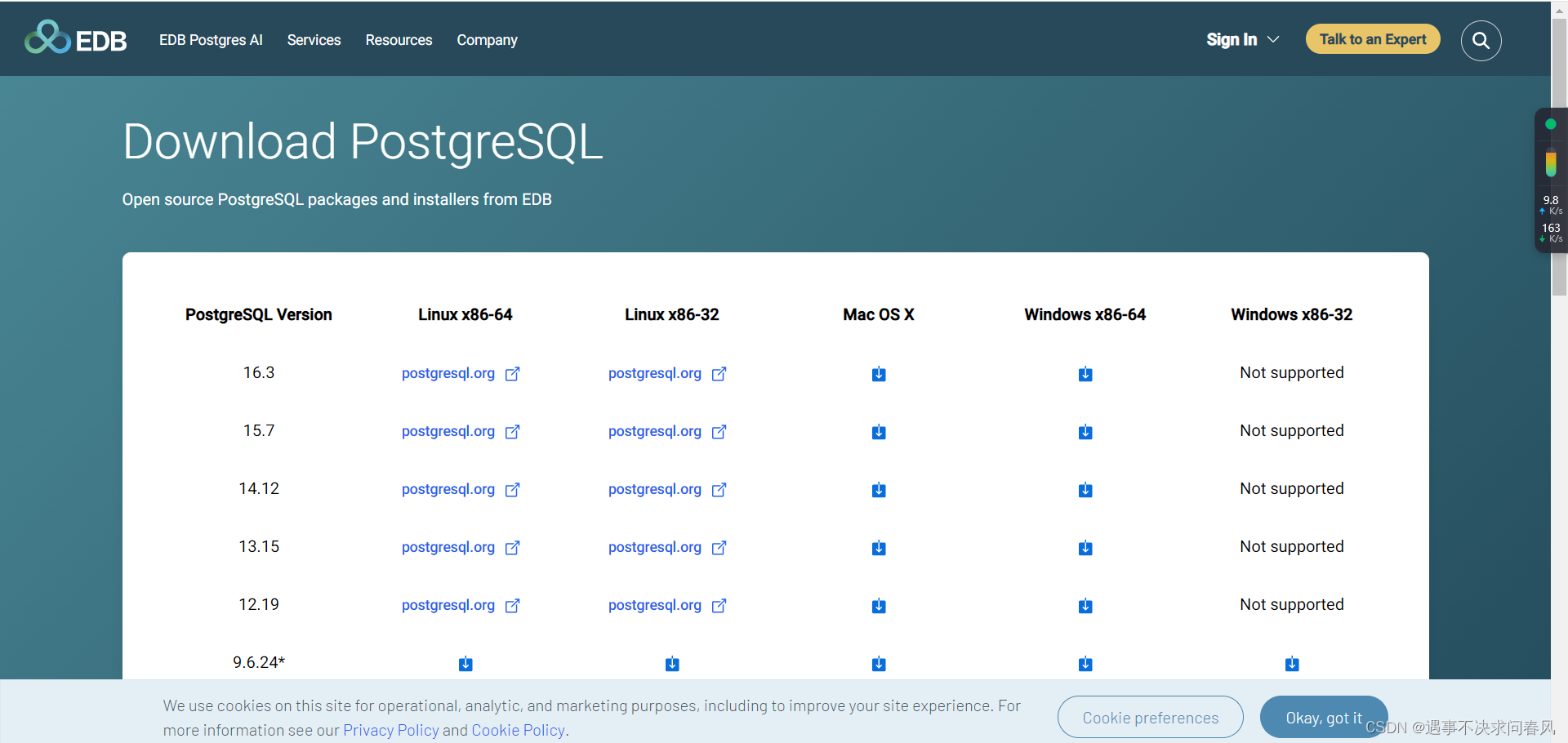The height and width of the screenshot is (743, 1568).
Task: Expand the Sign In dropdown
Action: [1242, 39]
